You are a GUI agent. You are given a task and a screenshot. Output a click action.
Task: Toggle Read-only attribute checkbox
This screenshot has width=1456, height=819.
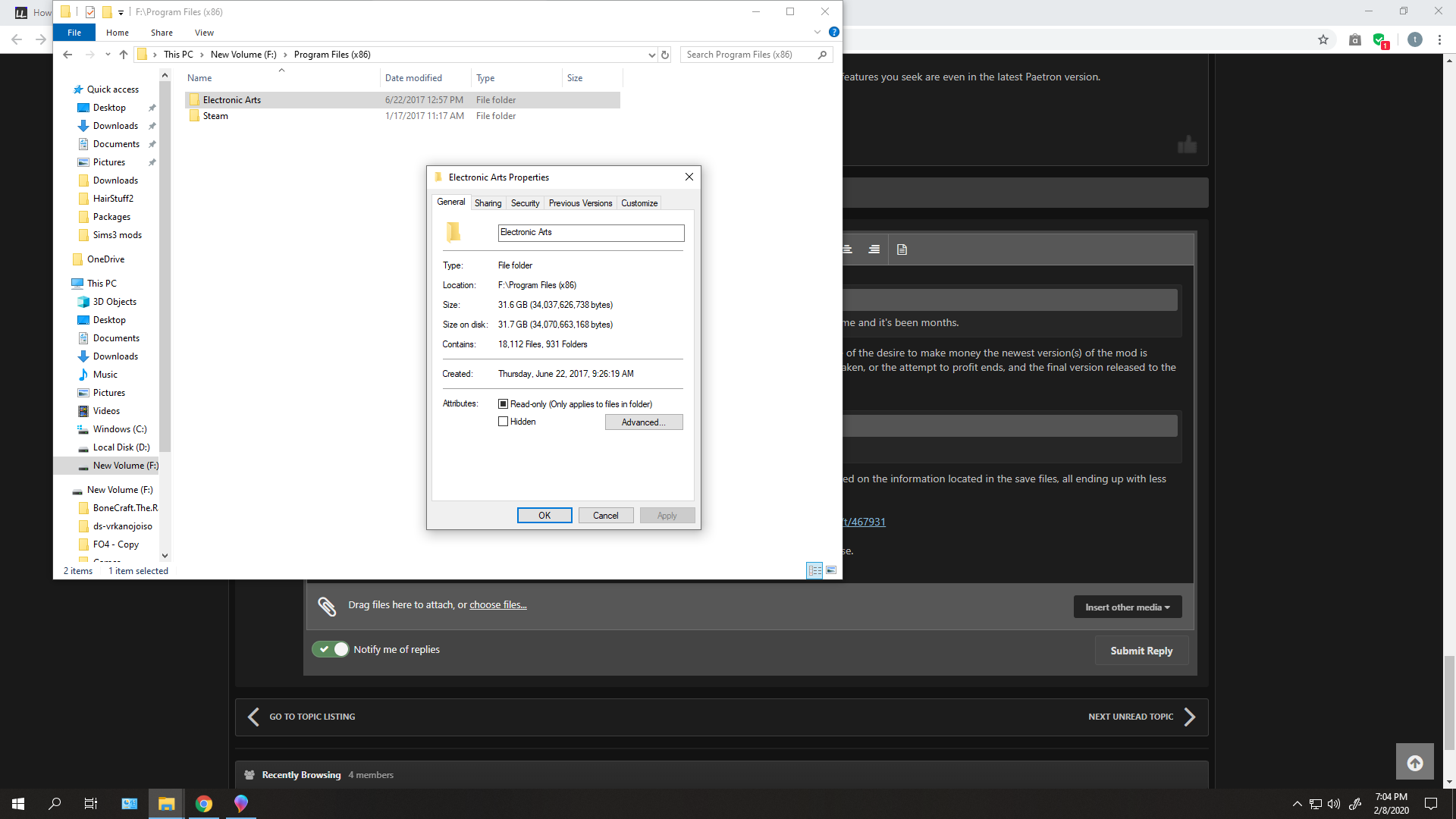503,404
